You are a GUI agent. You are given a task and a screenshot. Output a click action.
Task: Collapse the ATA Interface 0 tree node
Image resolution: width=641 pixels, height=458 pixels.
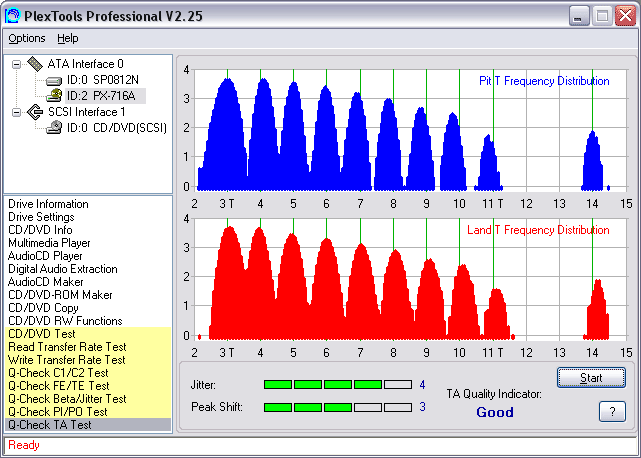point(16,64)
